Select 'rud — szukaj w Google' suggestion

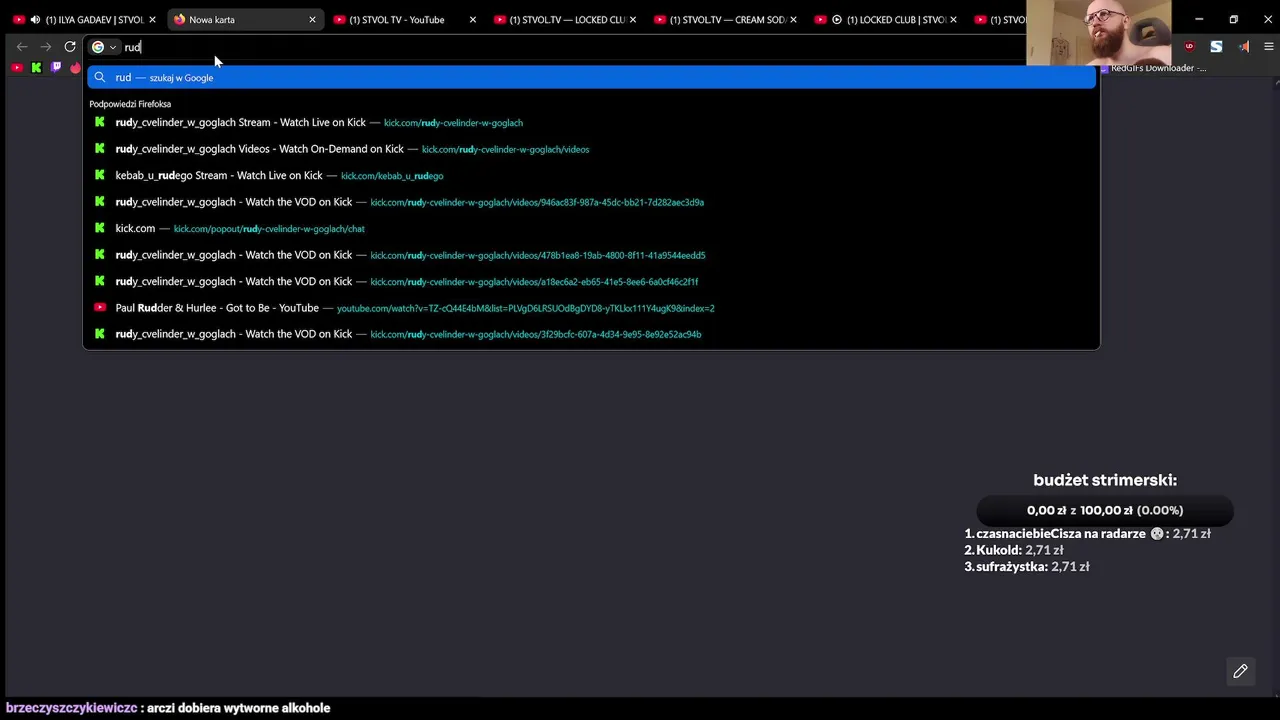(591, 78)
